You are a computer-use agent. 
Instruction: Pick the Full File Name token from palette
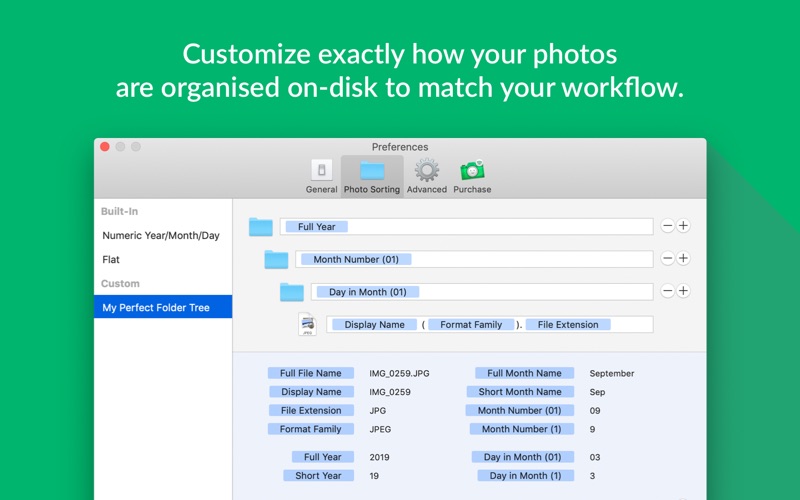coord(311,373)
